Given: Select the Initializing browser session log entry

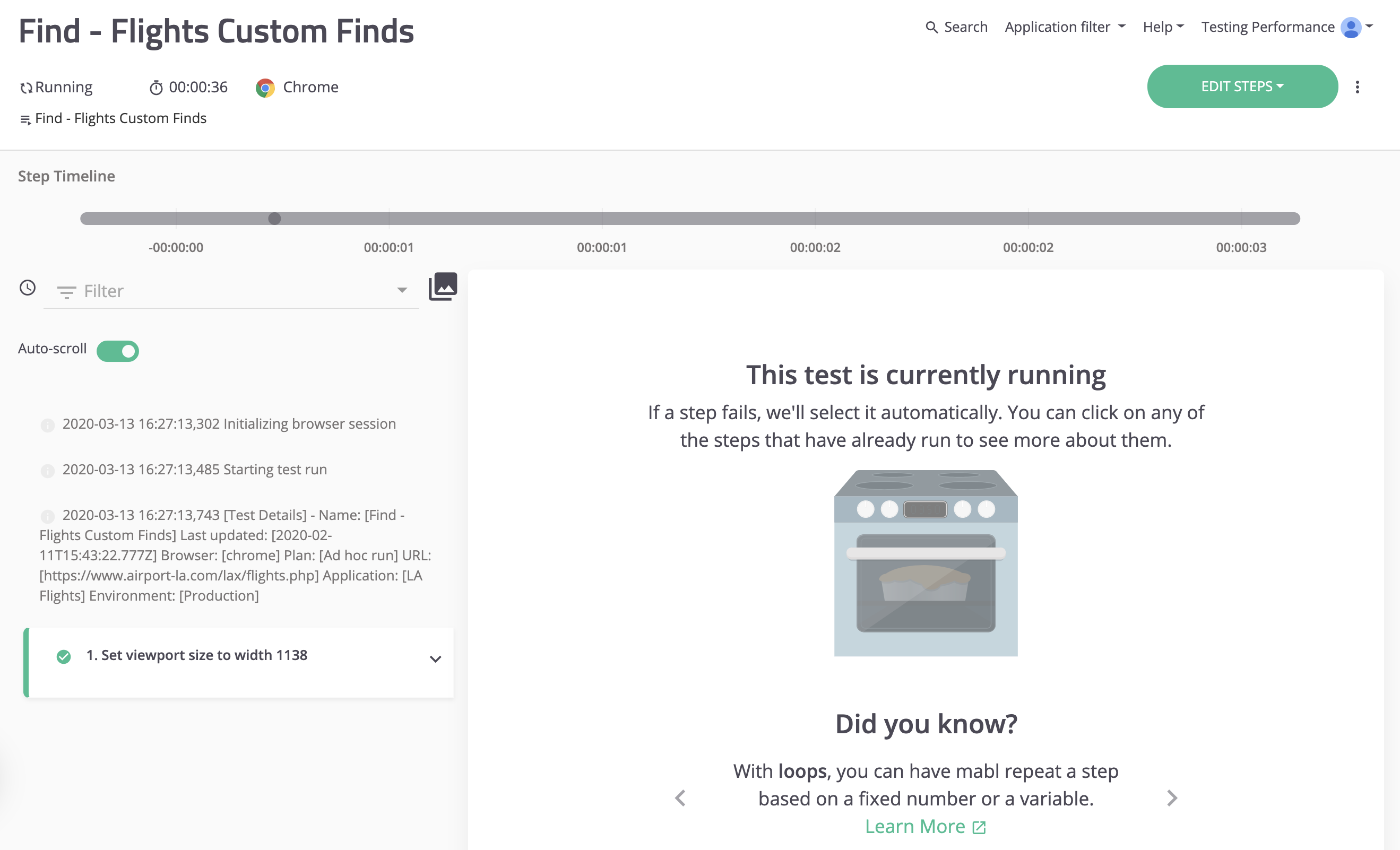Looking at the screenshot, I should tap(229, 424).
